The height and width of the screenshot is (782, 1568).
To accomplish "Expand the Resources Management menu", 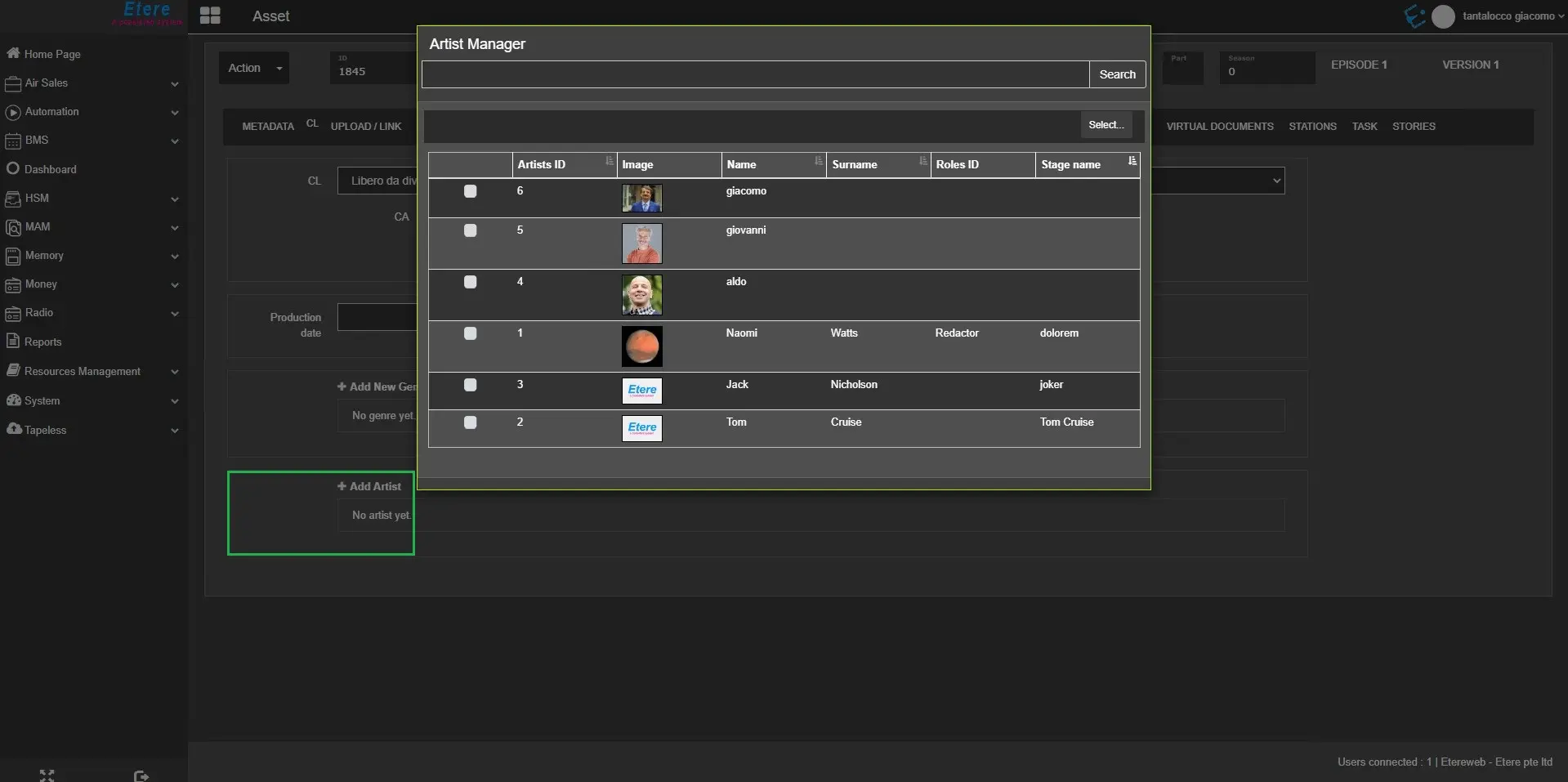I will coord(174,372).
